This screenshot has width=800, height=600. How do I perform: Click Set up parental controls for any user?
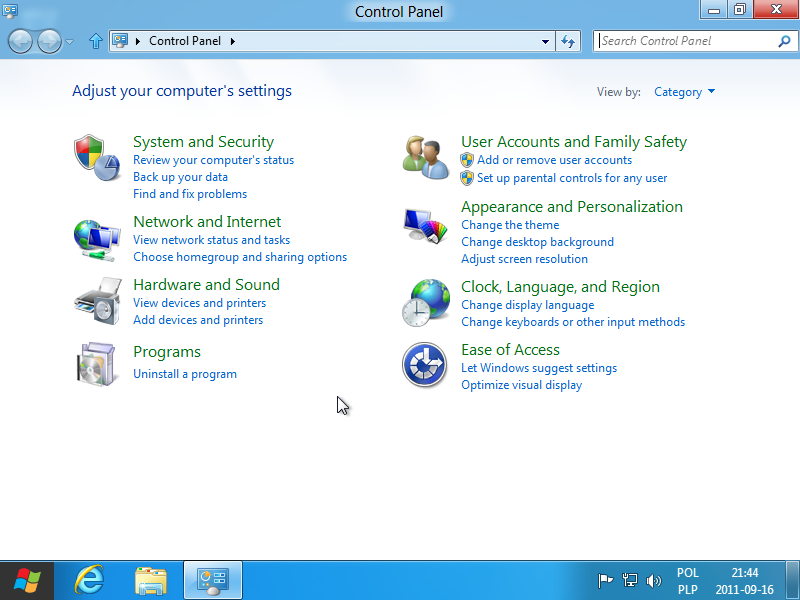coord(572,178)
